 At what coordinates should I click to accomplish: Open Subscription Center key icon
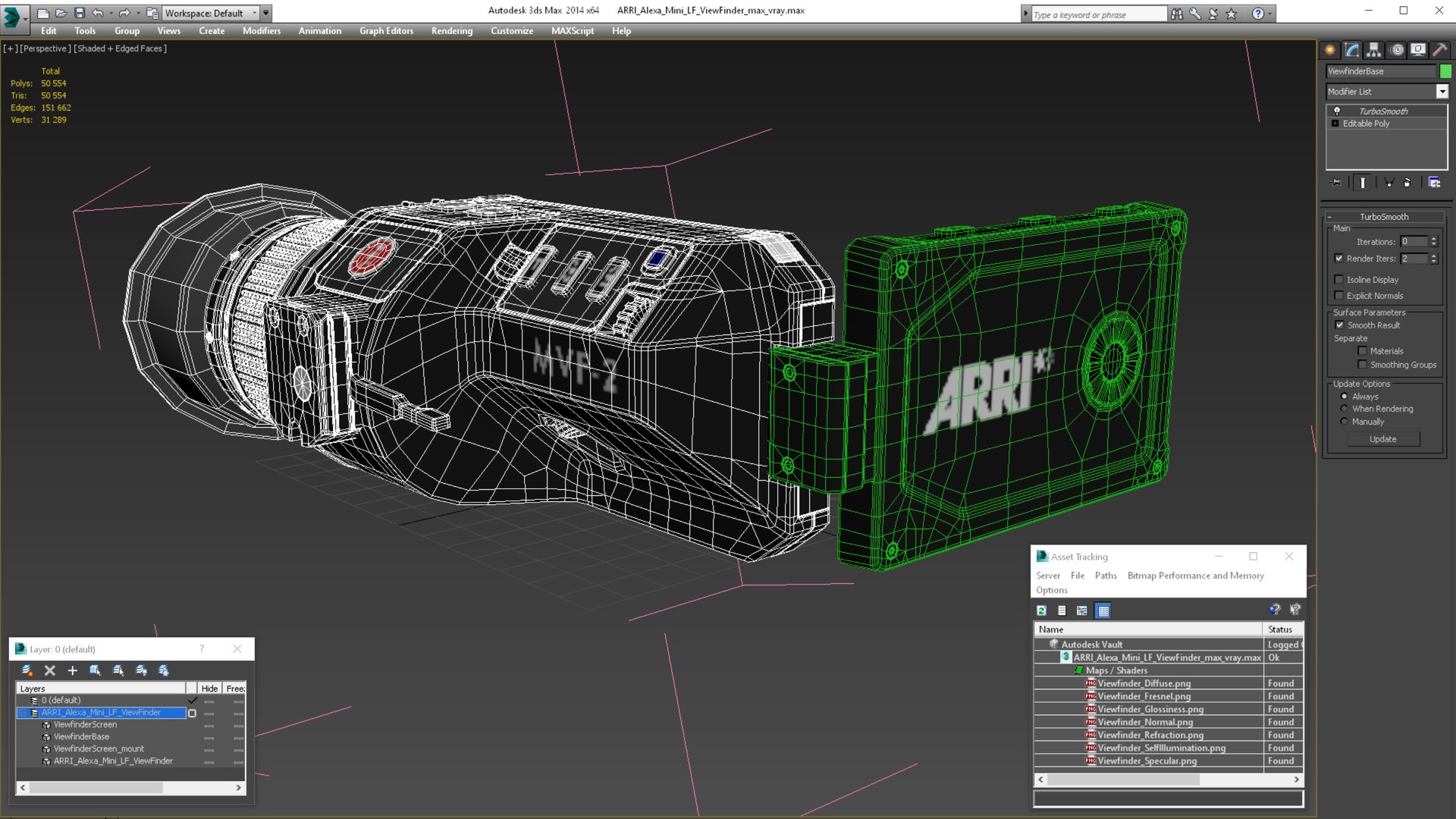point(1195,14)
